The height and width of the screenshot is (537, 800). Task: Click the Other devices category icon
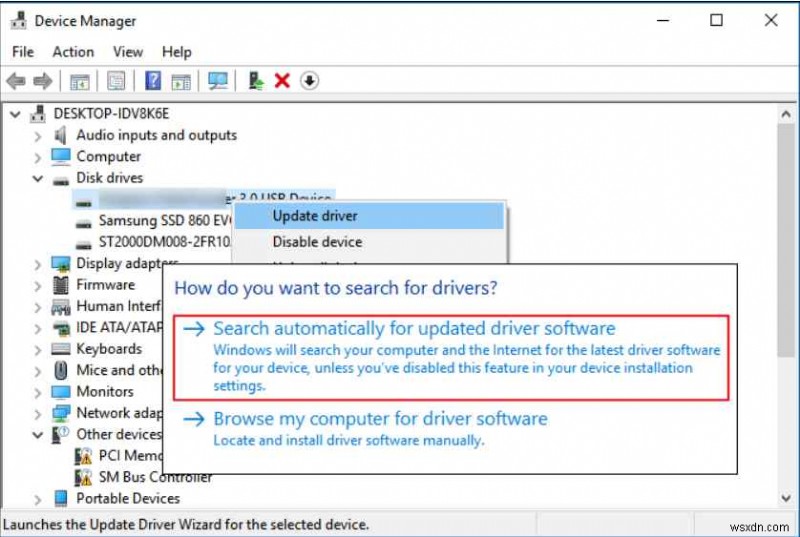pyautogui.click(x=61, y=434)
